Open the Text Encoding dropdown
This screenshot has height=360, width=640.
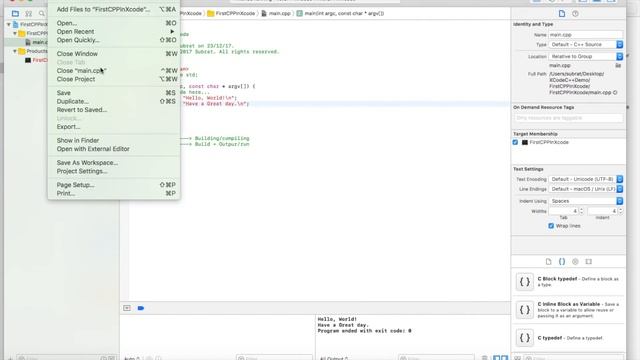point(586,179)
